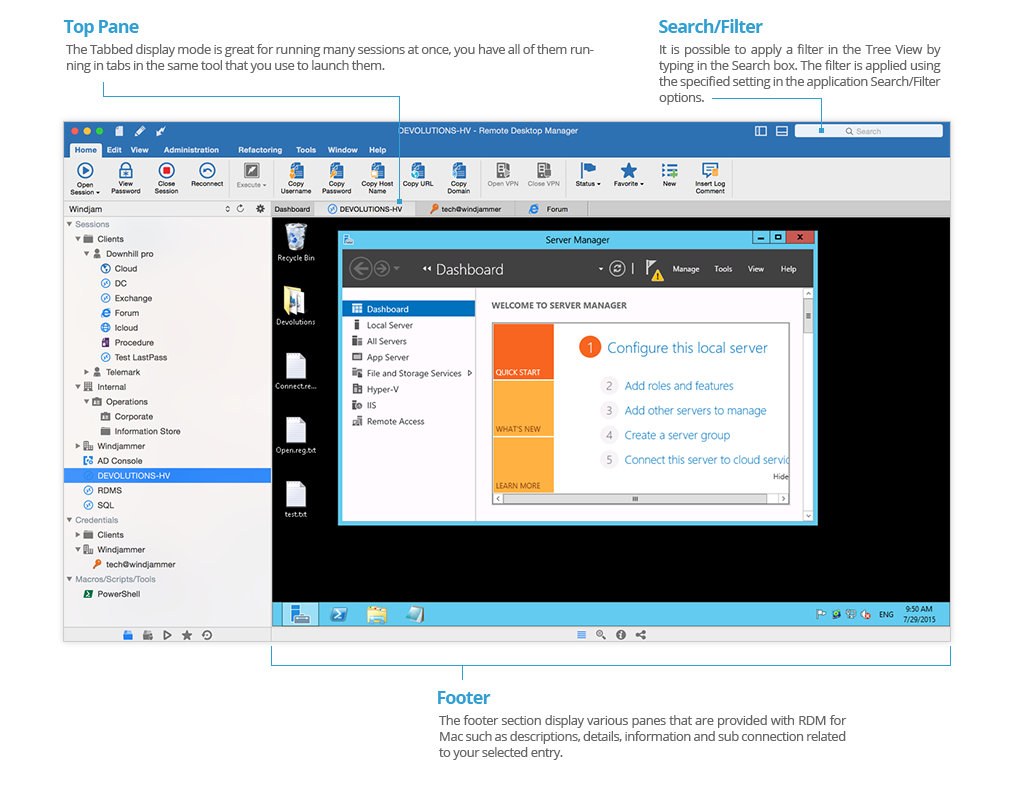This screenshot has width=1024, height=793.
Task: Switch to the tech@windjammer tab
Action: (466, 209)
